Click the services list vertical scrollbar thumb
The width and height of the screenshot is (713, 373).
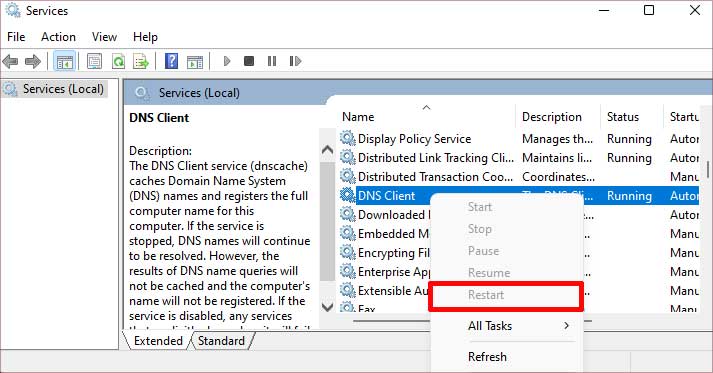click(708, 169)
